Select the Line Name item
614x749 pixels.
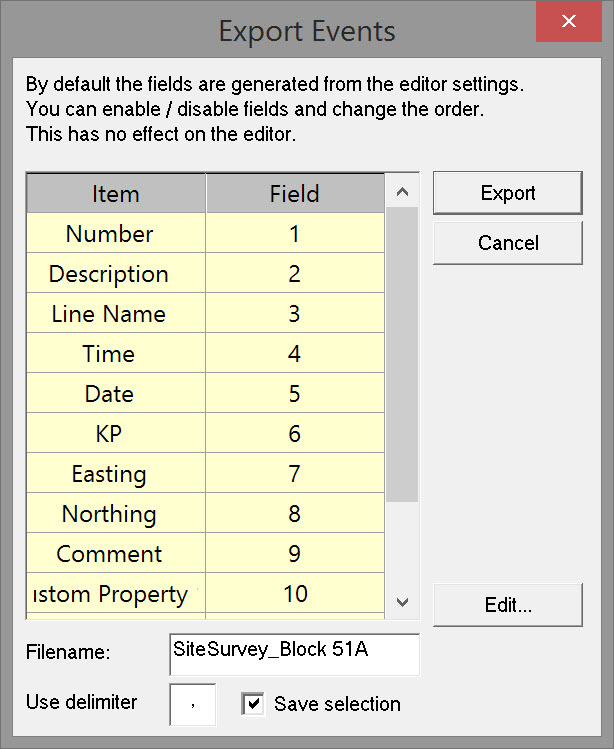click(109, 314)
